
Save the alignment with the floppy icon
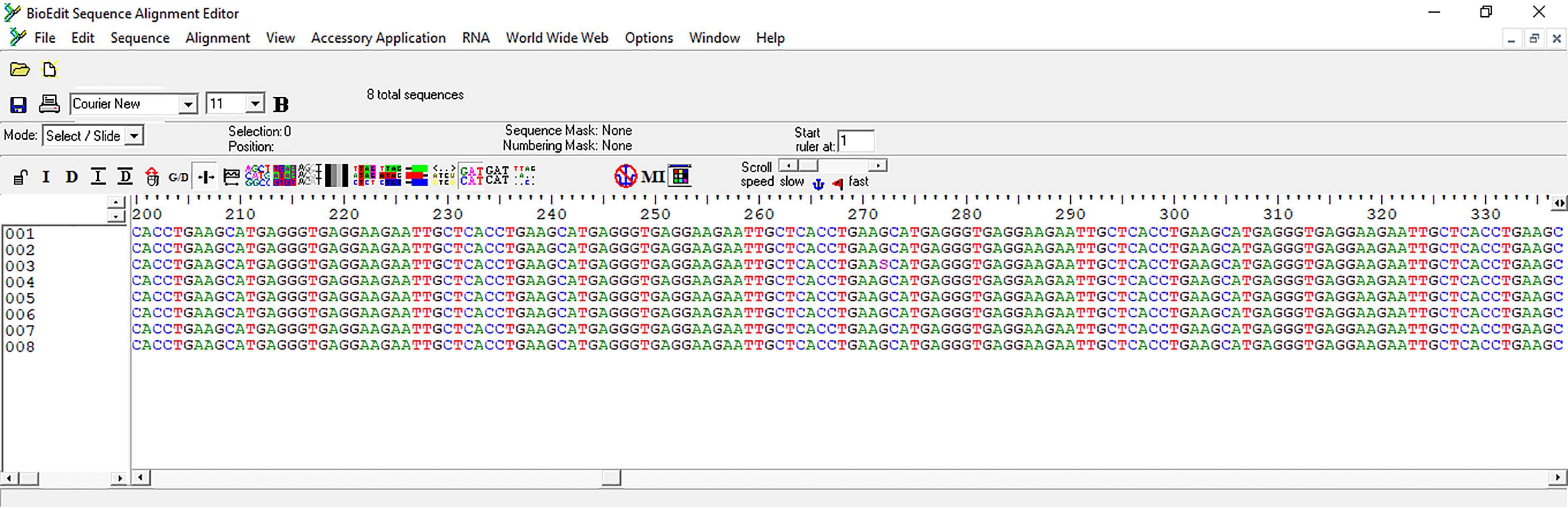18,105
